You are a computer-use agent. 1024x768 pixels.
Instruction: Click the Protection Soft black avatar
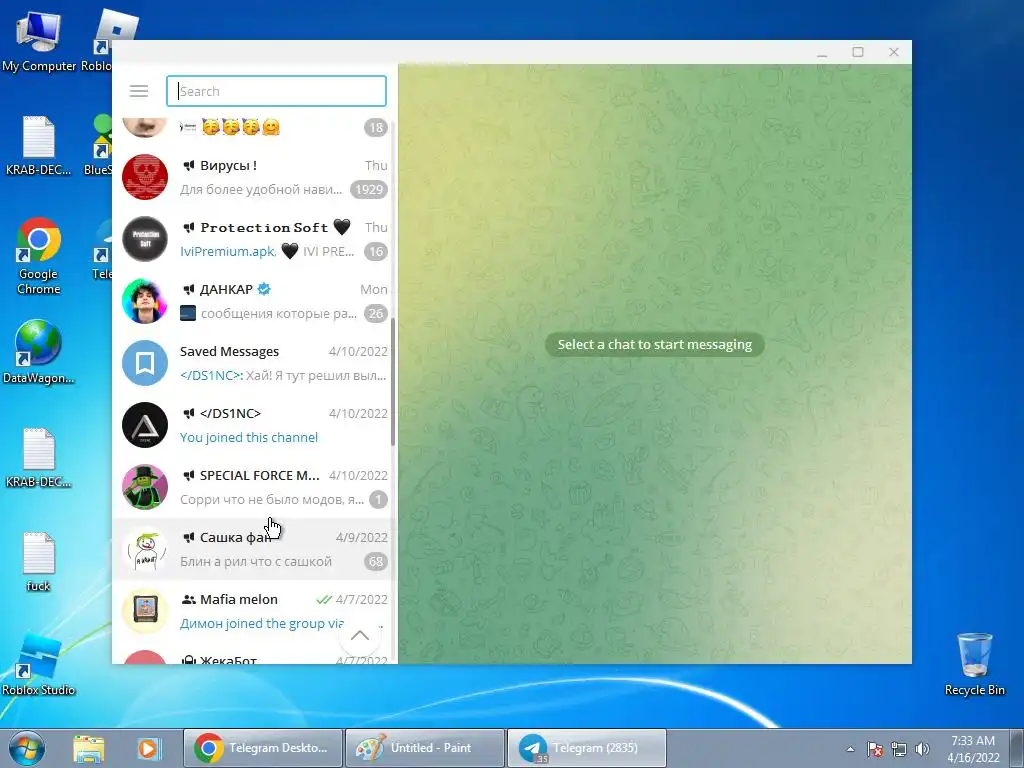[x=145, y=239]
